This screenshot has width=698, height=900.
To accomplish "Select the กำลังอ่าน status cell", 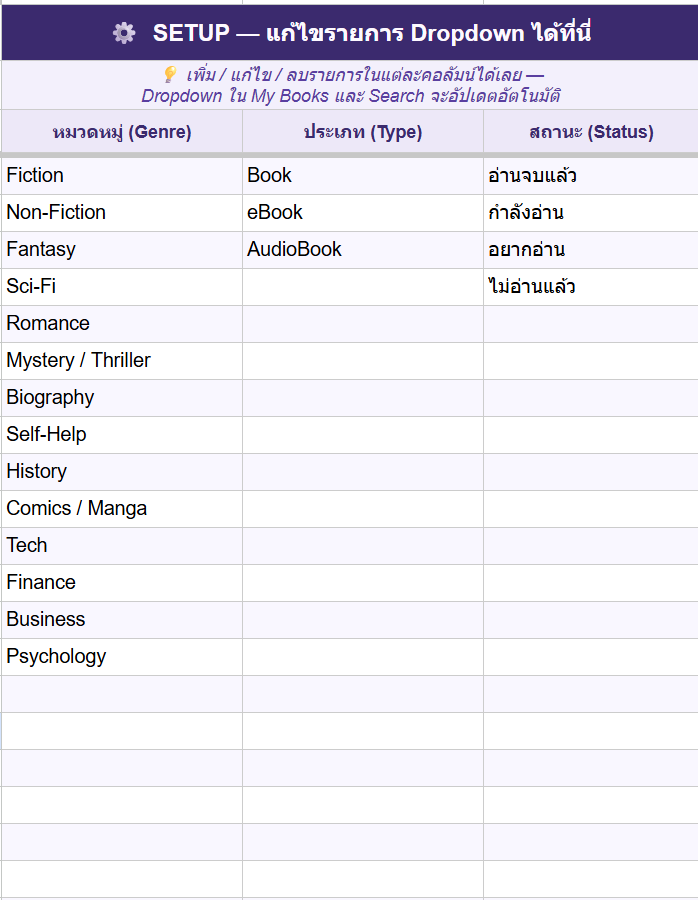I will tap(591, 213).
